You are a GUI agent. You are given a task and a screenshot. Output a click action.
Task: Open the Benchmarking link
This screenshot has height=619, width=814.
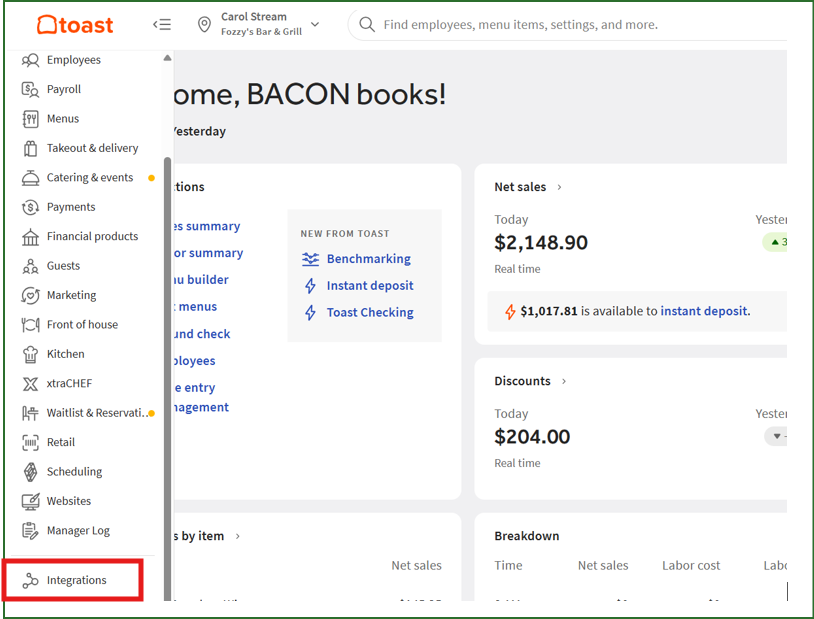[x=369, y=259]
